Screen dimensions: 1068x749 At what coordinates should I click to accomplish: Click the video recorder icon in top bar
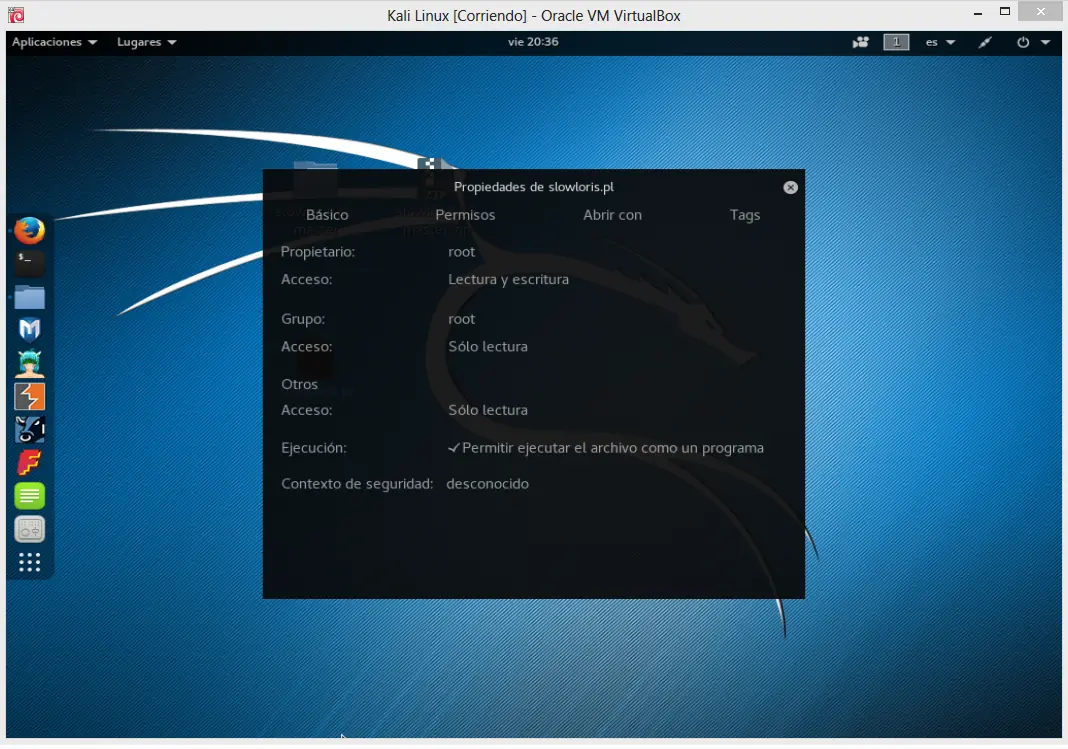860,42
